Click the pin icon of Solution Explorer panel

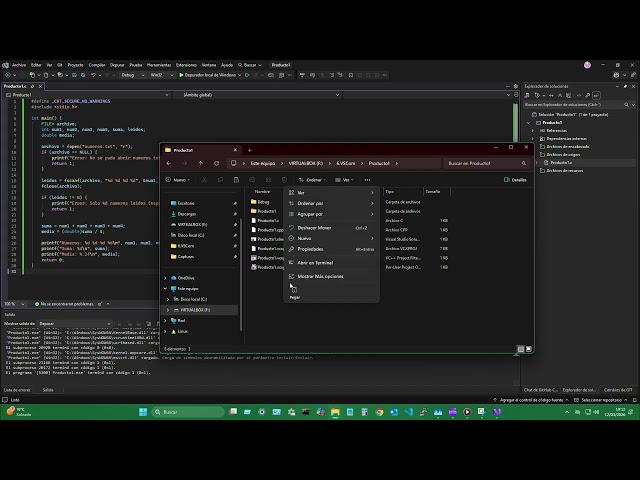click(x=625, y=87)
